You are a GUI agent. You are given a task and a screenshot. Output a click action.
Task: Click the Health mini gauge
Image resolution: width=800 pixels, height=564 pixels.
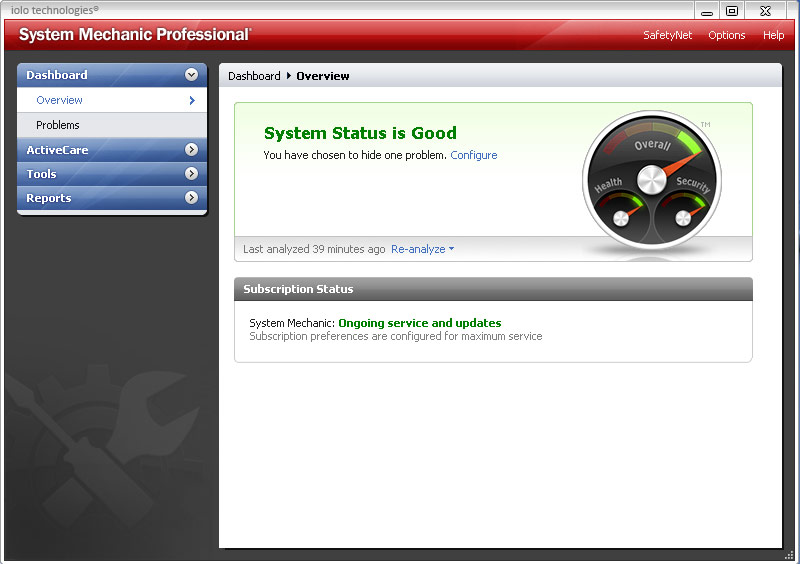coord(621,216)
